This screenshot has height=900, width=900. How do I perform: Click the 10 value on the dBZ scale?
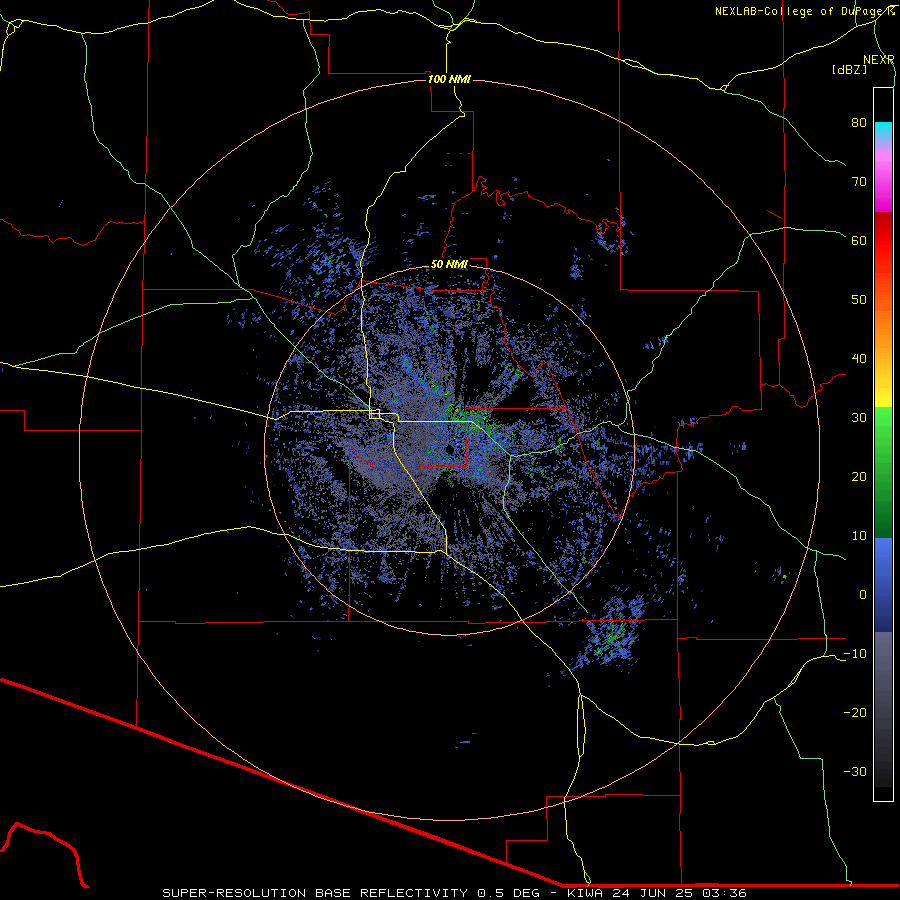point(859,536)
